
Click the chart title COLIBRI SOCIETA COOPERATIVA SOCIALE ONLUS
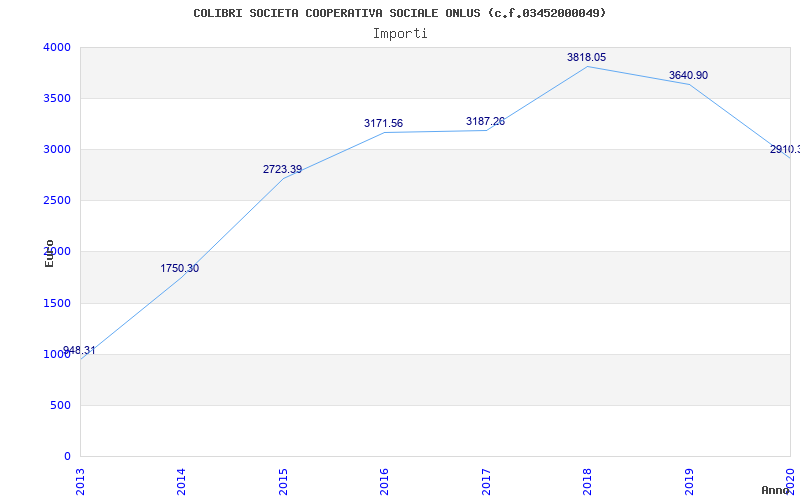pos(400,13)
